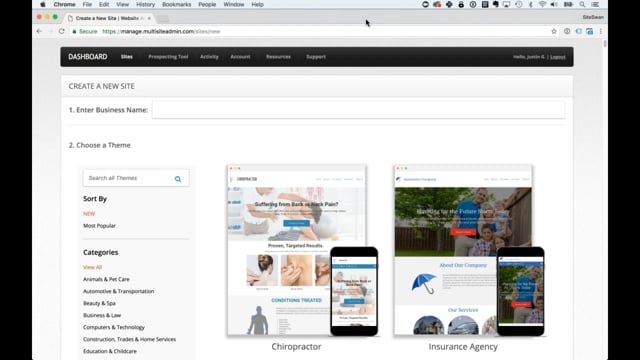Open the Time Machine menu bar icon
This screenshot has height=360, width=640.
click(519, 4)
